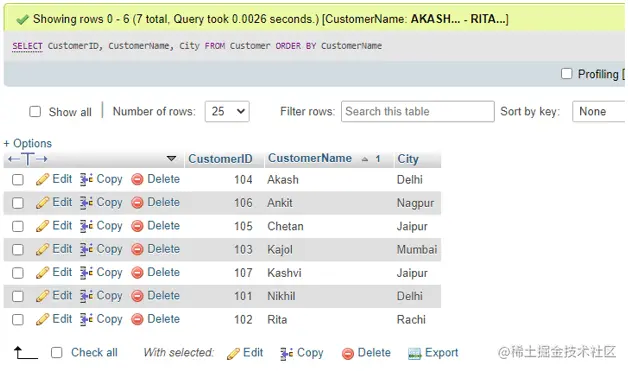The width and height of the screenshot is (628, 371).
Task: Click the With selected Export icon
Action: click(415, 353)
